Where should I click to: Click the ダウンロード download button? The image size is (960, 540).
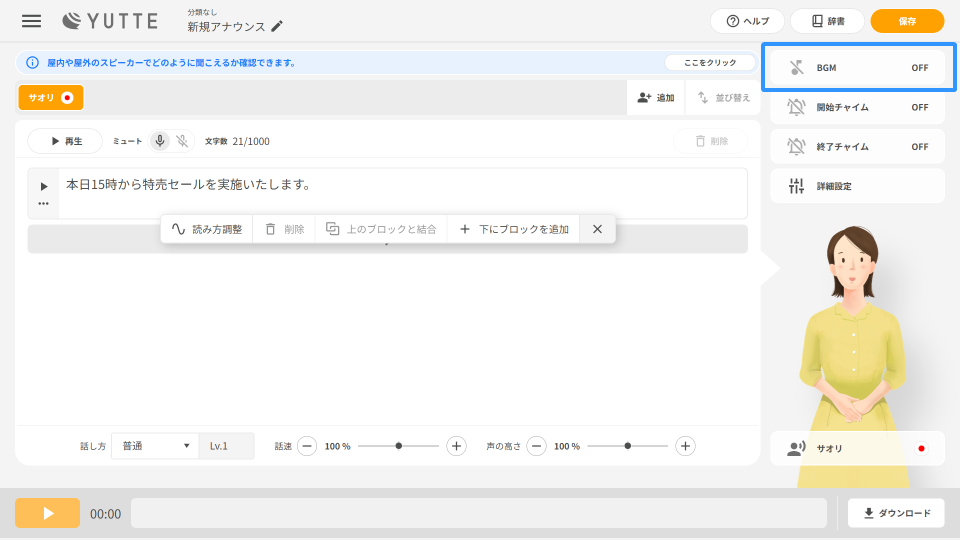click(x=895, y=513)
